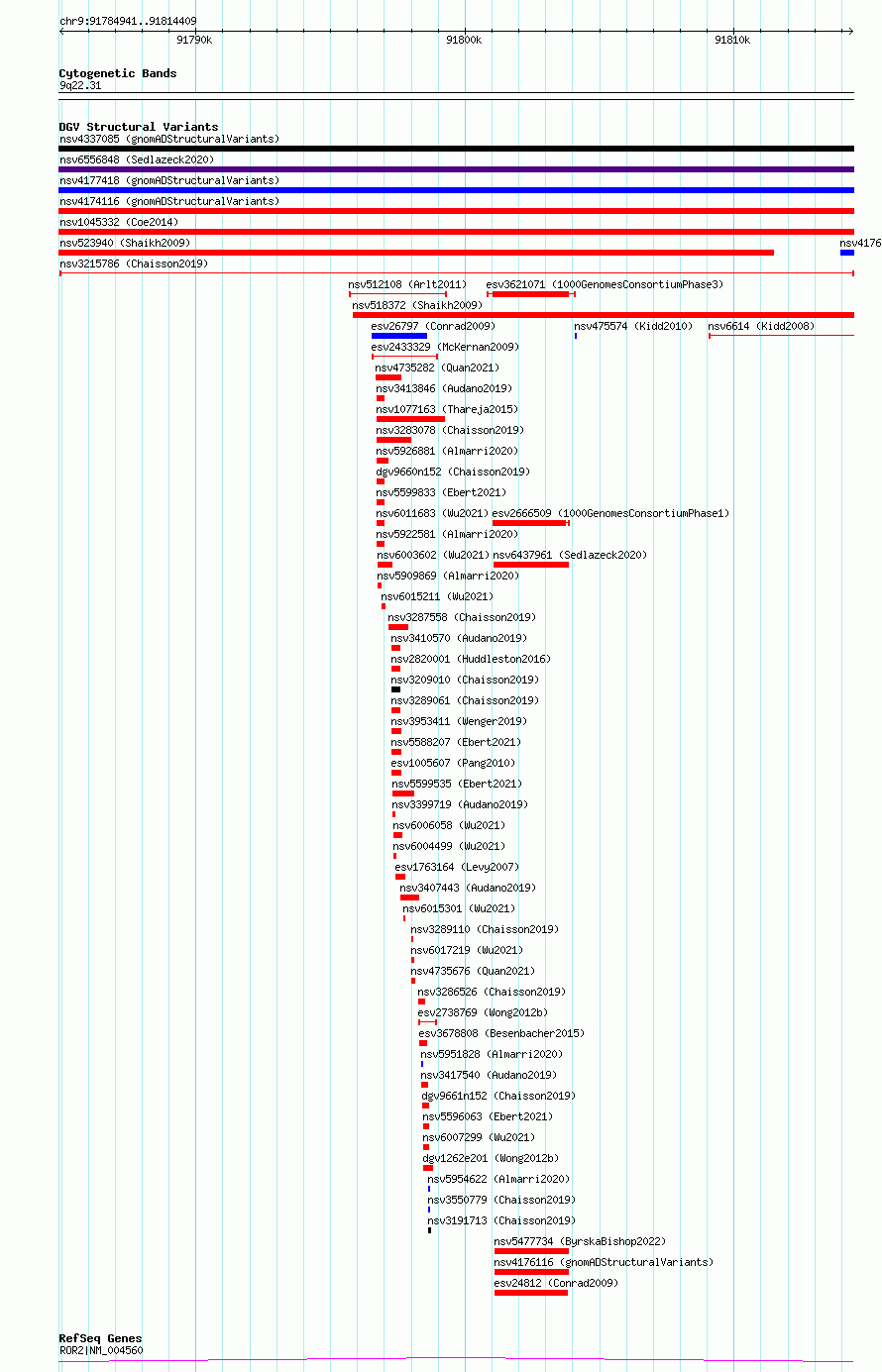Open variant nsv6011683 (Wu2021) label
This screenshot has height=1372, width=882.
(x=432, y=513)
